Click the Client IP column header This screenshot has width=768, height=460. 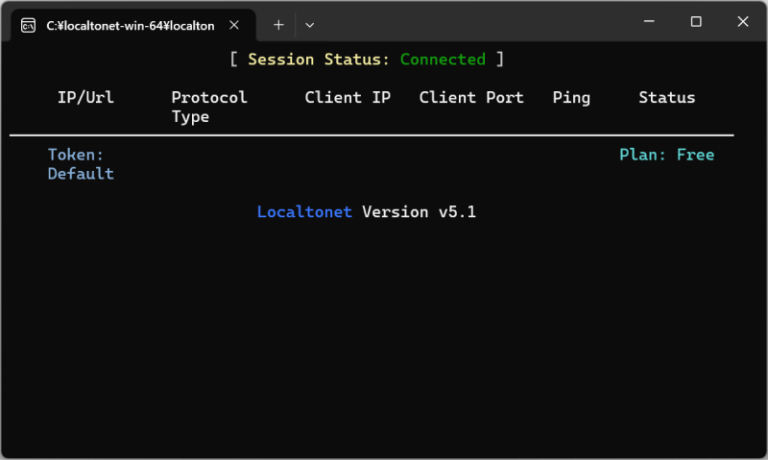348,97
